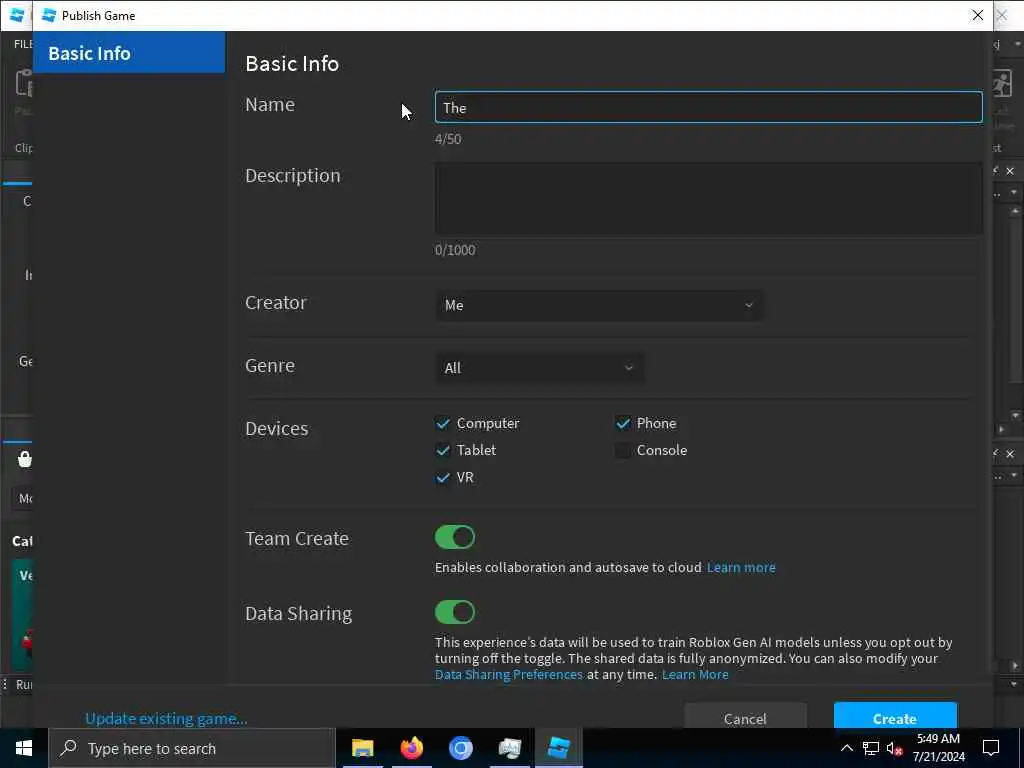Open the monitor app icon on taskbar
The height and width of the screenshot is (768, 1024).
509,748
